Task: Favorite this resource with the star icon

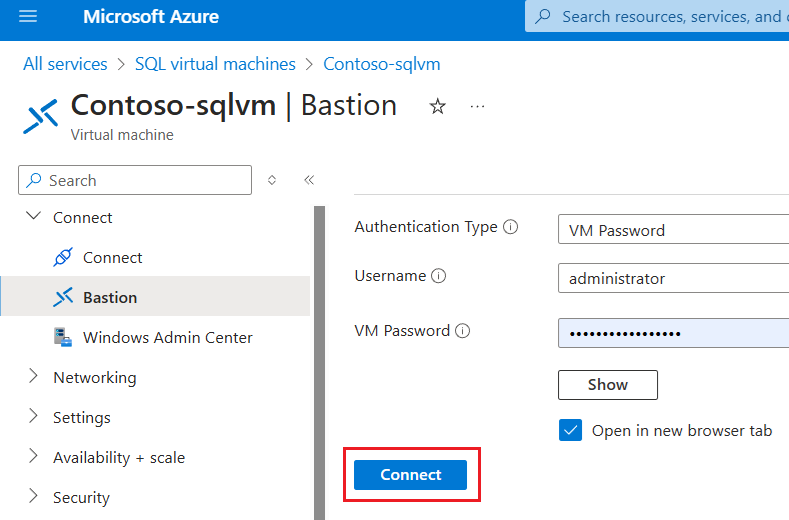Action: coord(437,106)
